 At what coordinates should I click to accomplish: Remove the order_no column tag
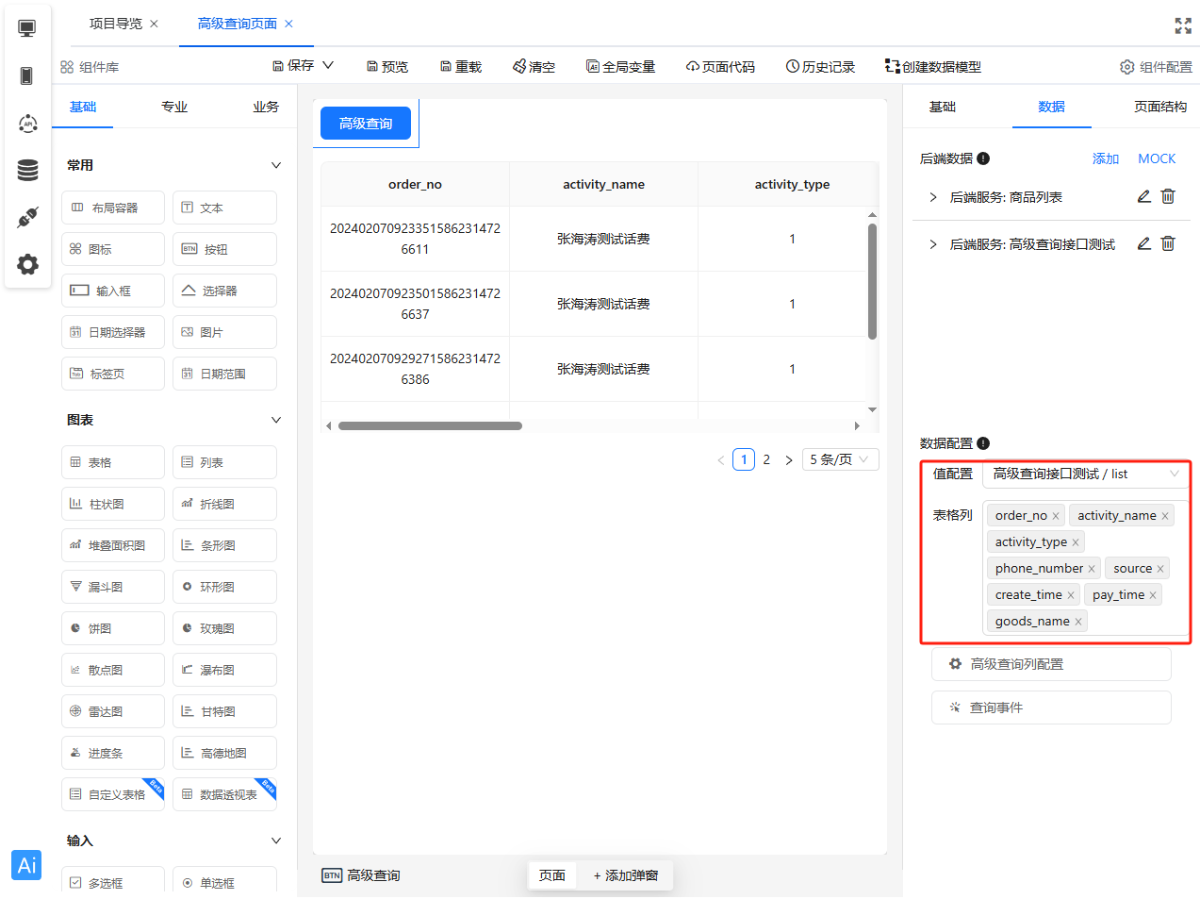(1056, 516)
